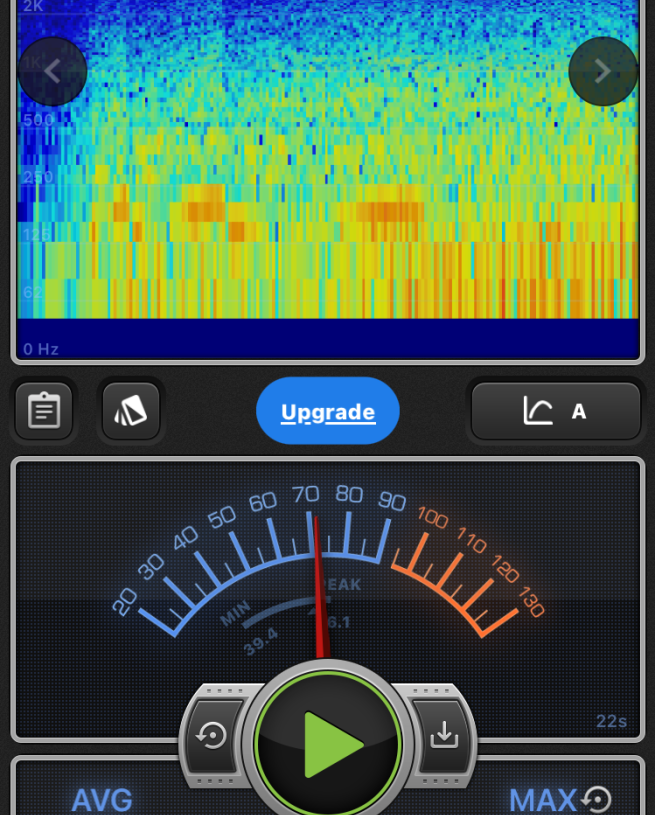This screenshot has height=815, width=655.
Task: Go to previous chart with left arrow
Action: click(x=52, y=71)
